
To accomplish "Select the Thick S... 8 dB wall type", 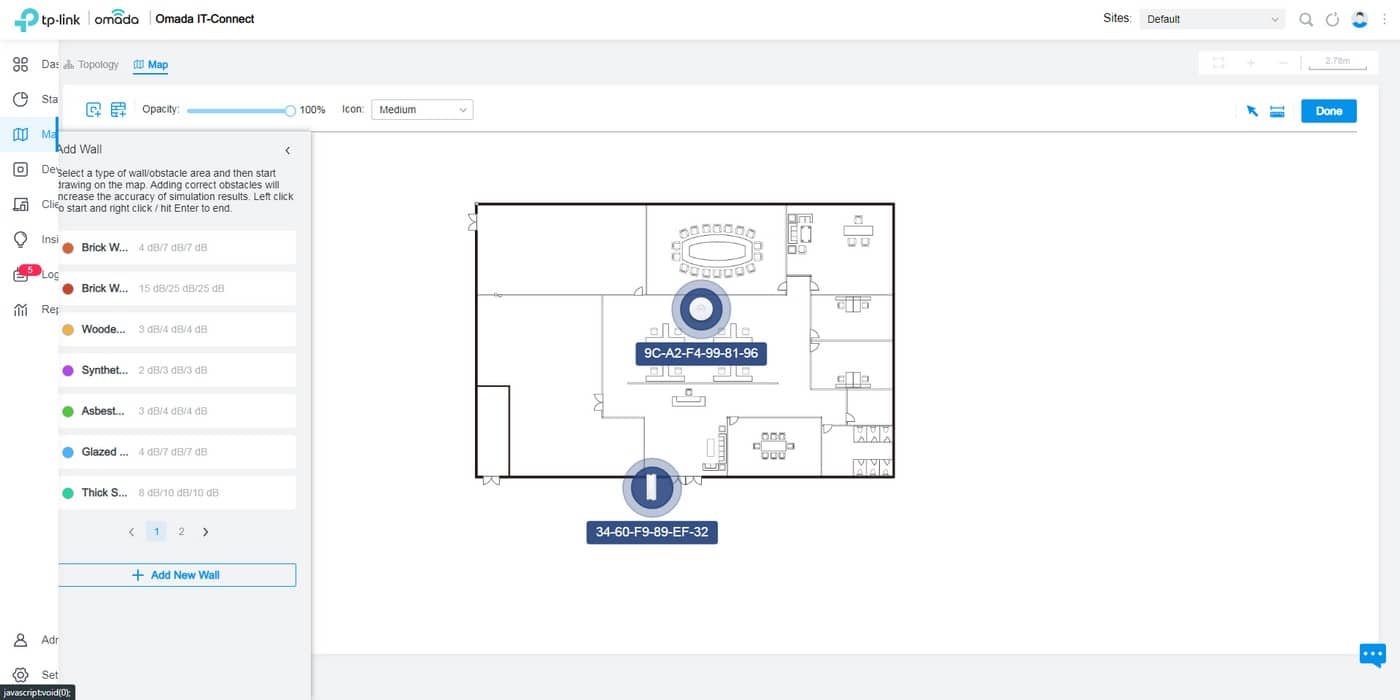I will pyautogui.click(x=176, y=493).
